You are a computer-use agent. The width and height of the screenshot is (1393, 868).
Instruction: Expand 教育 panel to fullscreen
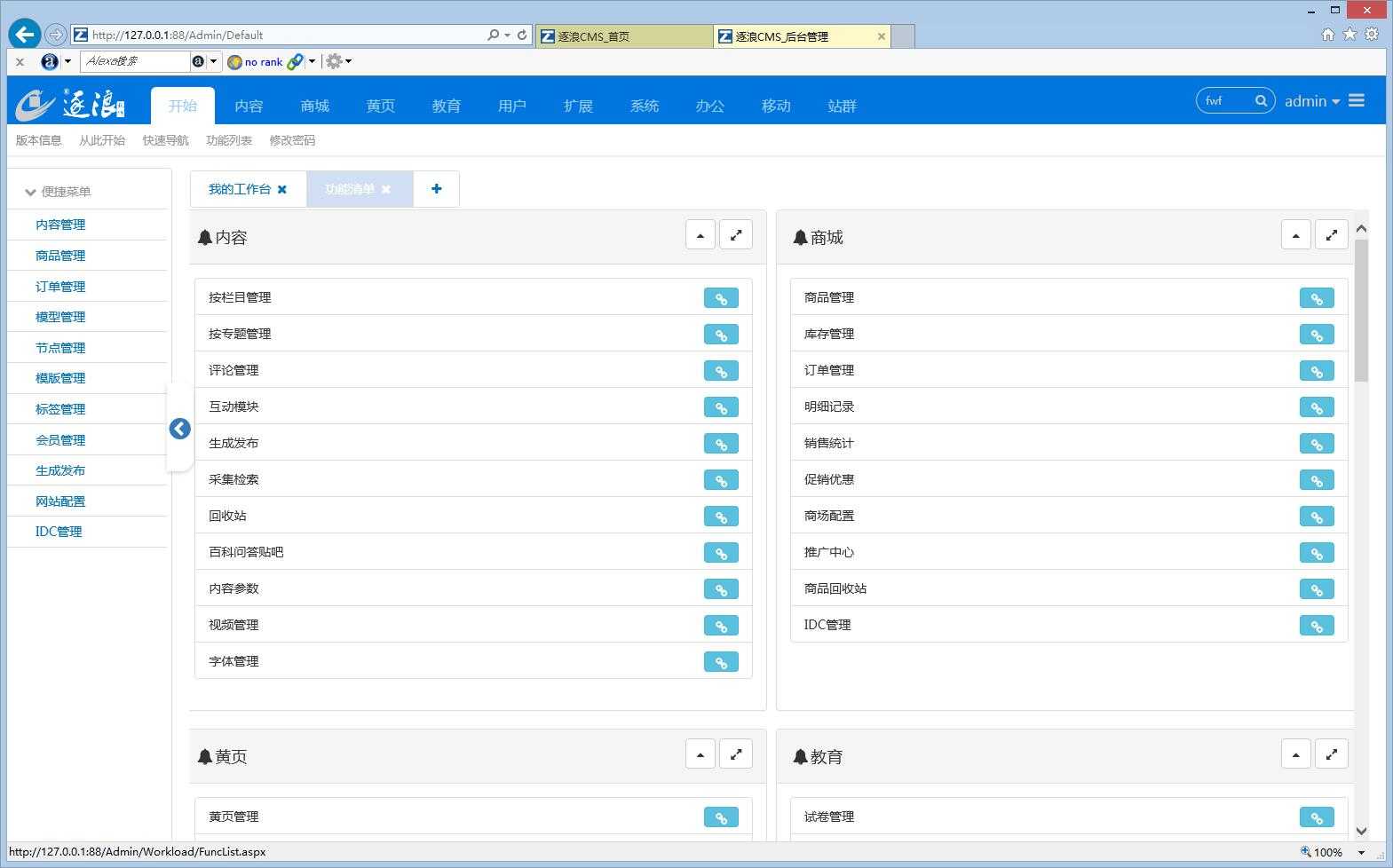pyautogui.click(x=1332, y=754)
